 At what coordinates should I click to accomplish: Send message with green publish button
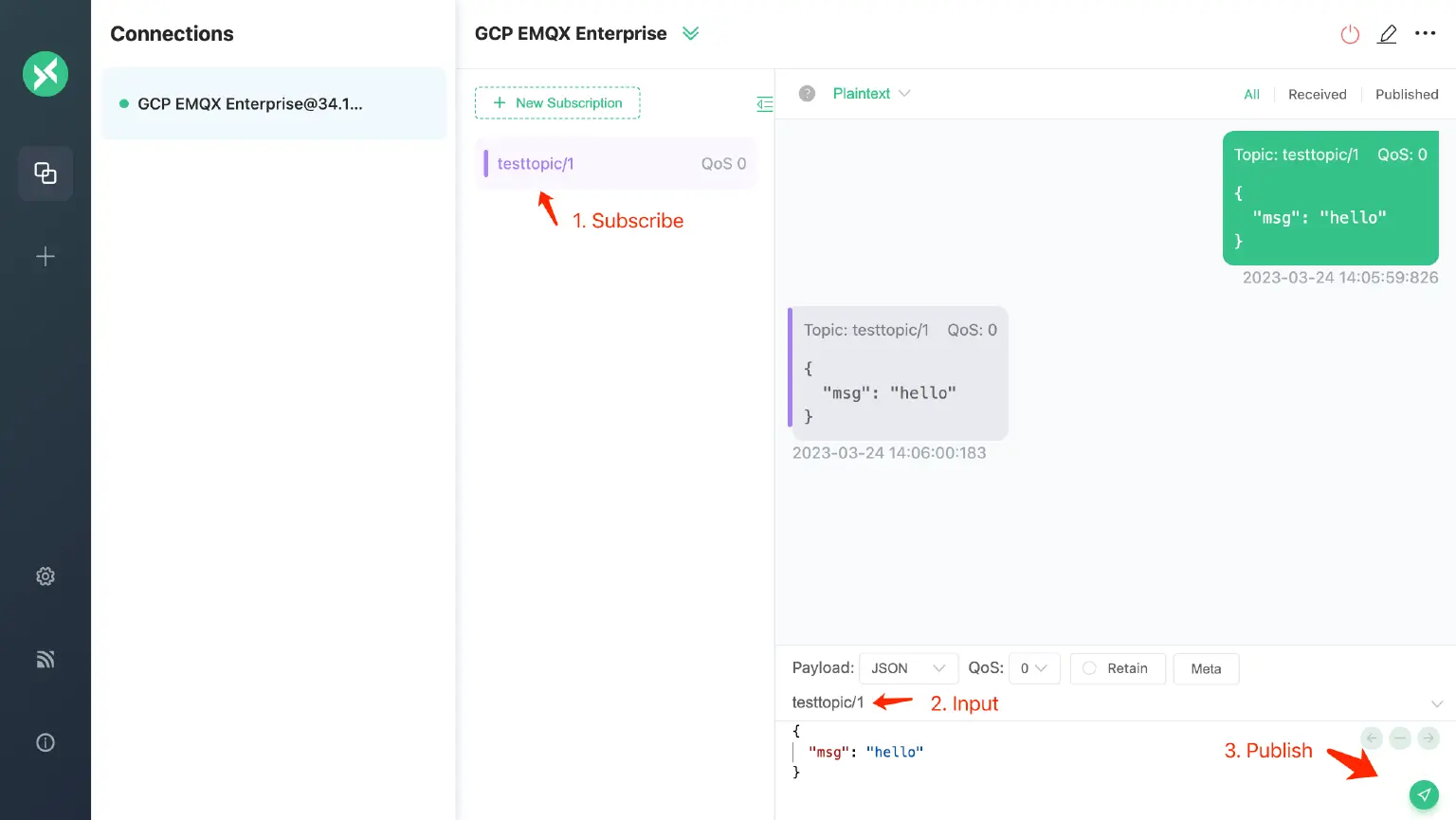pos(1424,795)
